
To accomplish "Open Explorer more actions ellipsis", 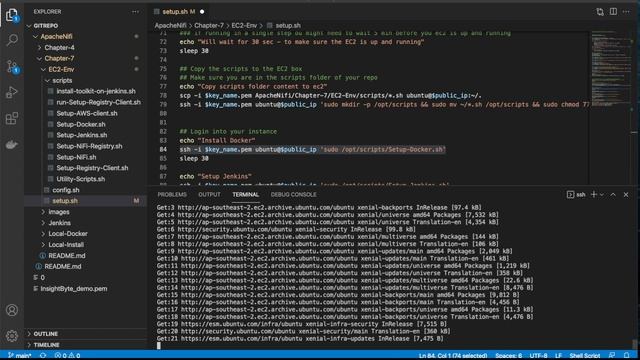I will 136,12.
